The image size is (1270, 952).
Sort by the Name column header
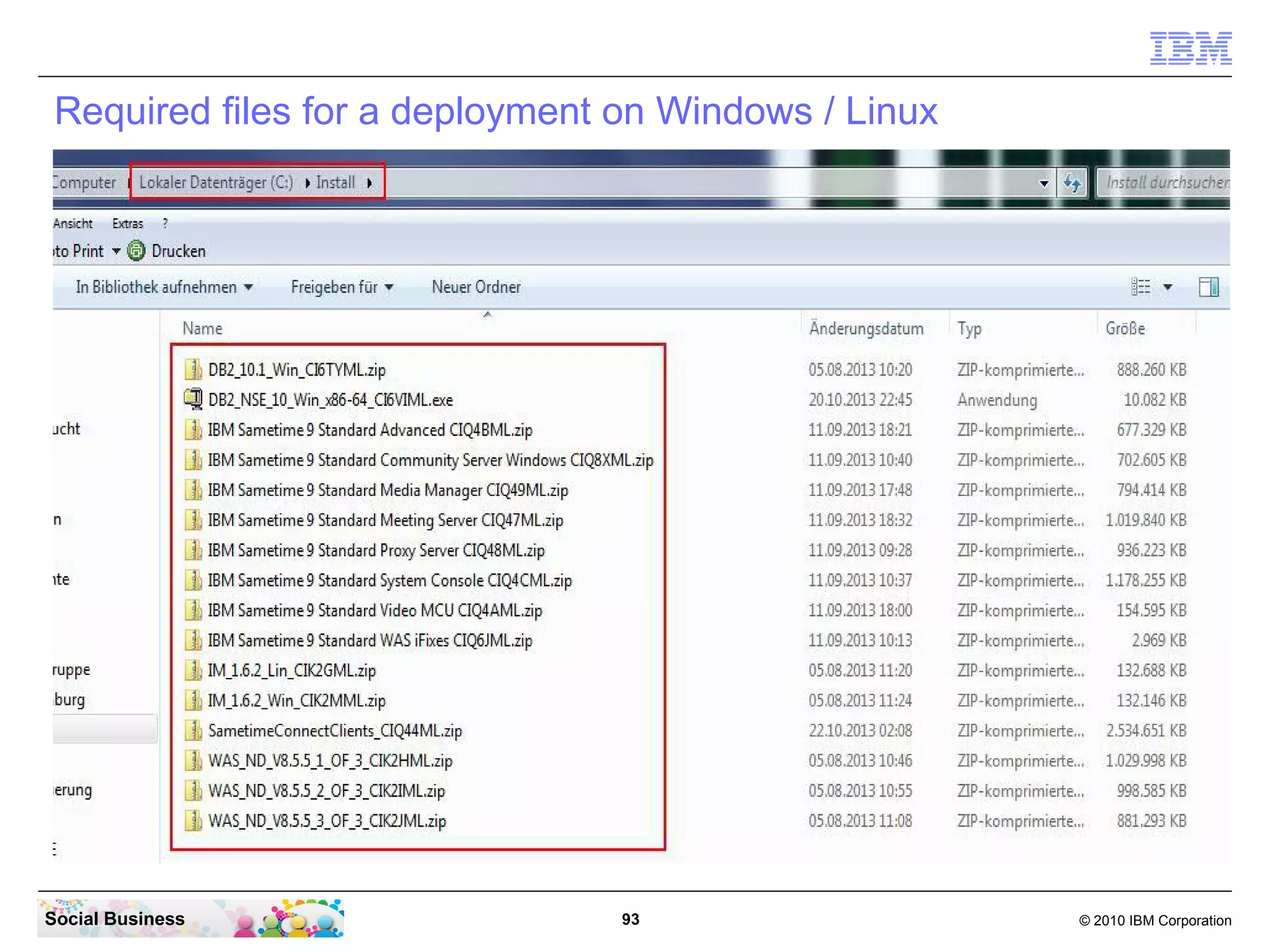point(202,328)
